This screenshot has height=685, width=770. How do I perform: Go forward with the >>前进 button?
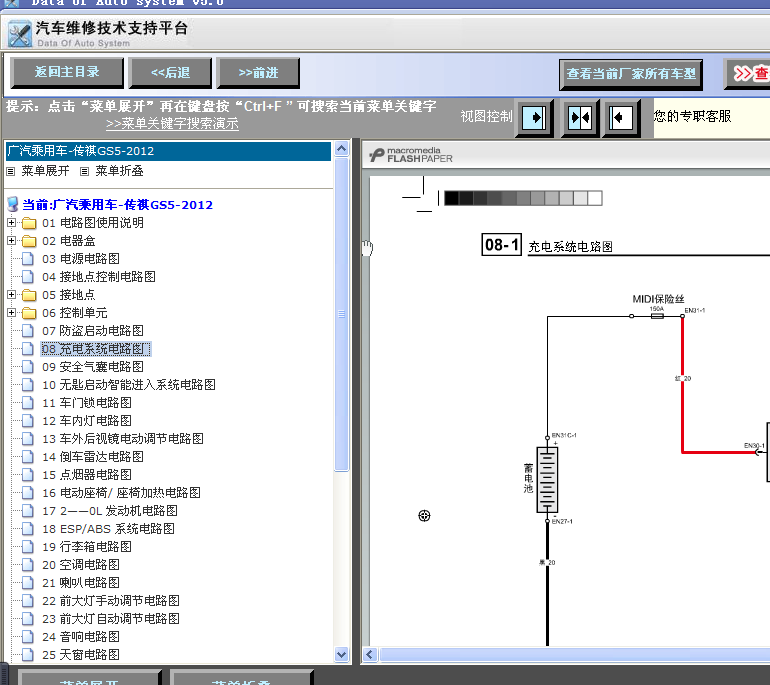[x=258, y=73]
